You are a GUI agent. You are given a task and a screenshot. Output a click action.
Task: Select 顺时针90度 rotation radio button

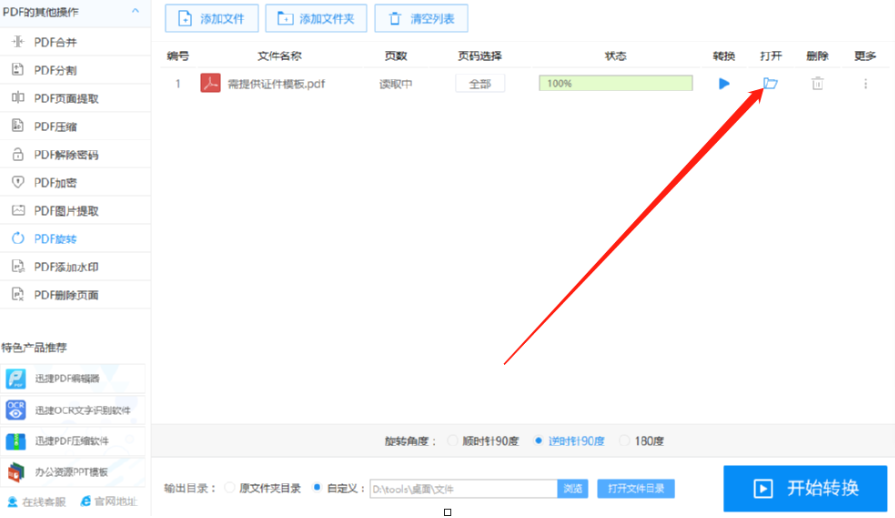coord(453,440)
